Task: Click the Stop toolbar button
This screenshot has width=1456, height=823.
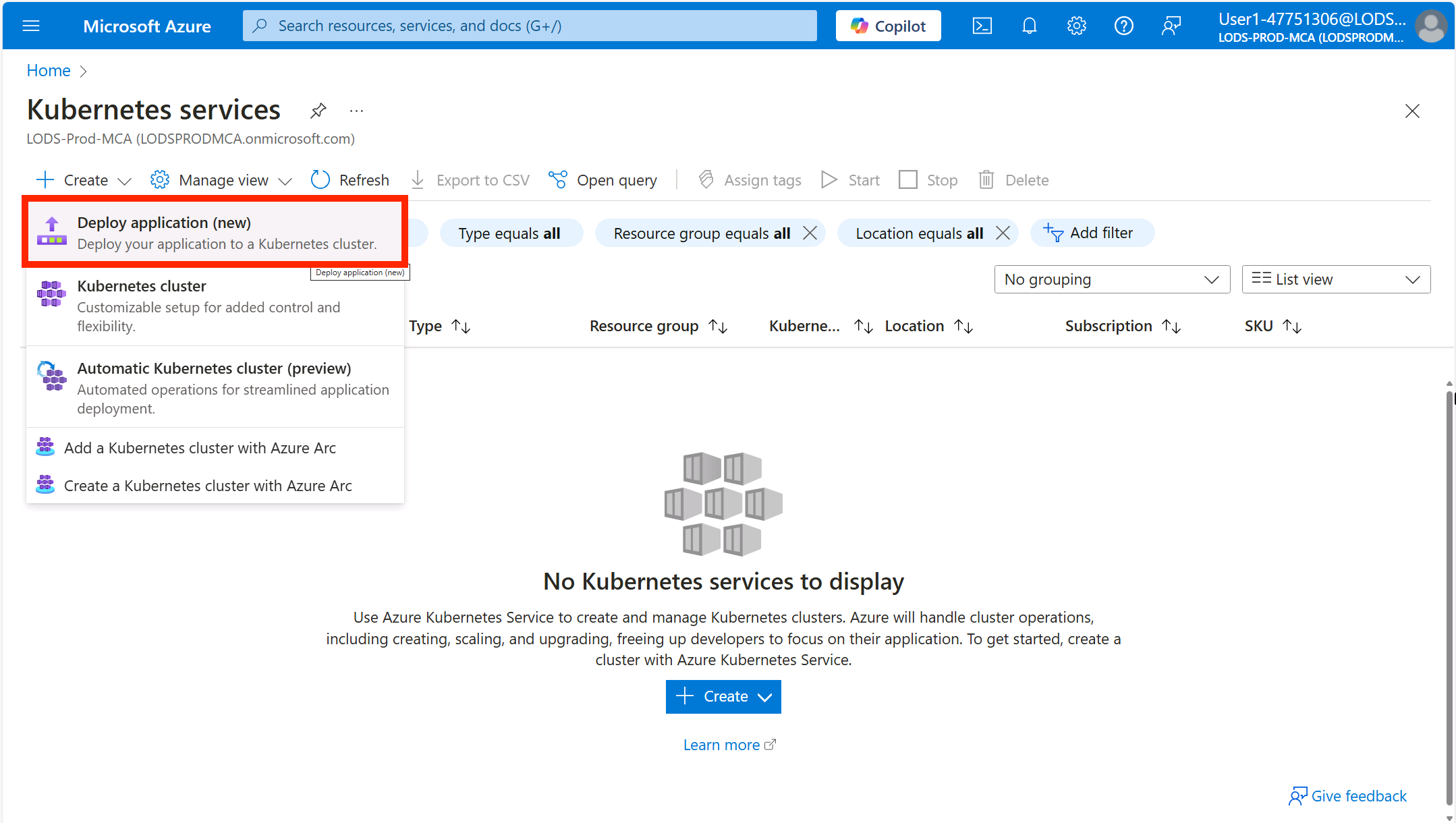Action: pyautogui.click(x=928, y=180)
